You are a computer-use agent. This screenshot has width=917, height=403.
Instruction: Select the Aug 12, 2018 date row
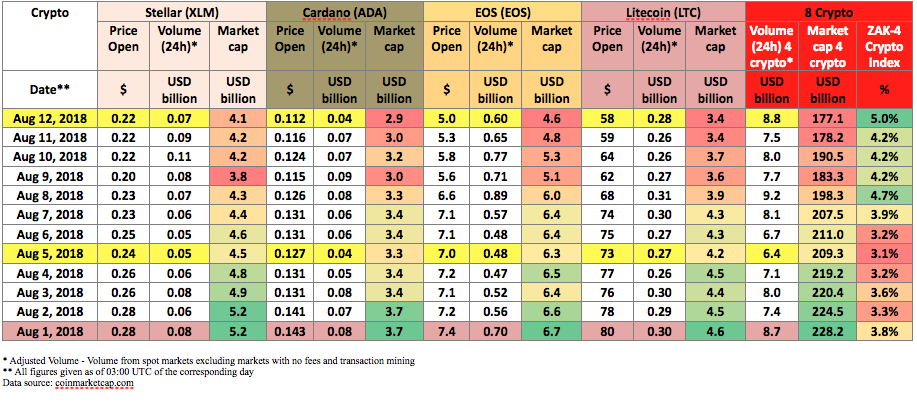(x=458, y=119)
